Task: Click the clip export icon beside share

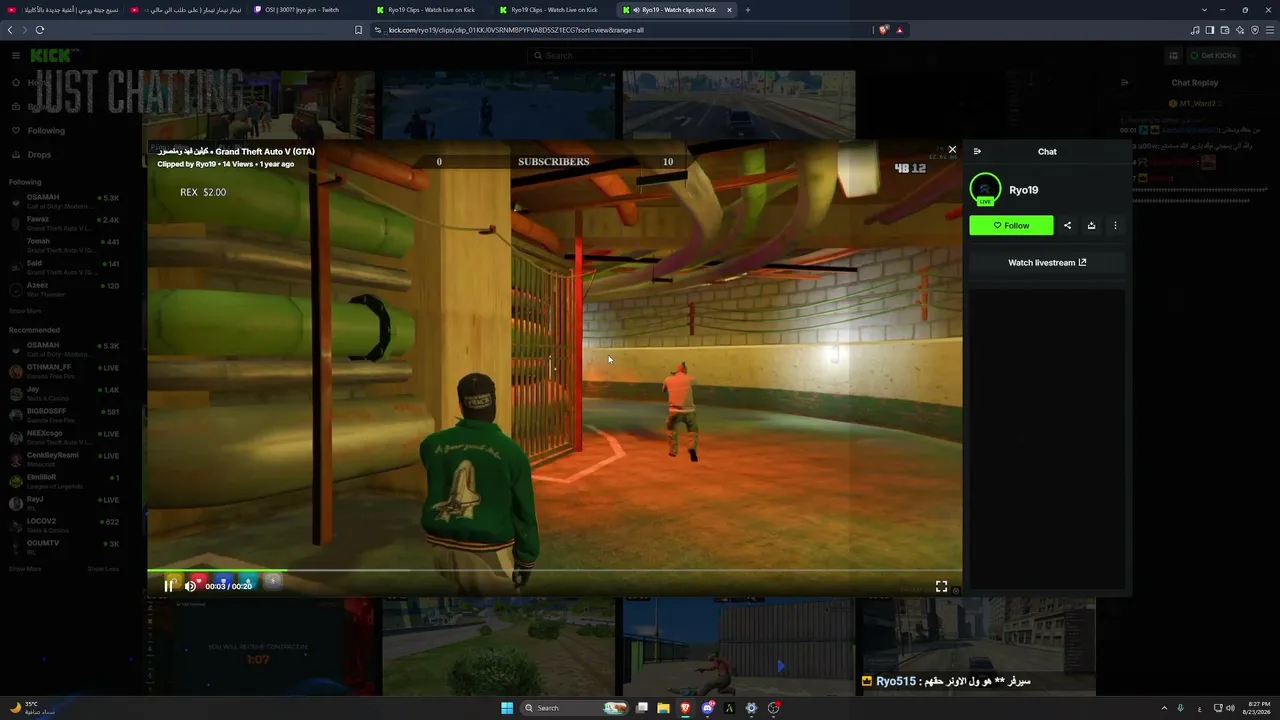Action: pyautogui.click(x=1091, y=226)
